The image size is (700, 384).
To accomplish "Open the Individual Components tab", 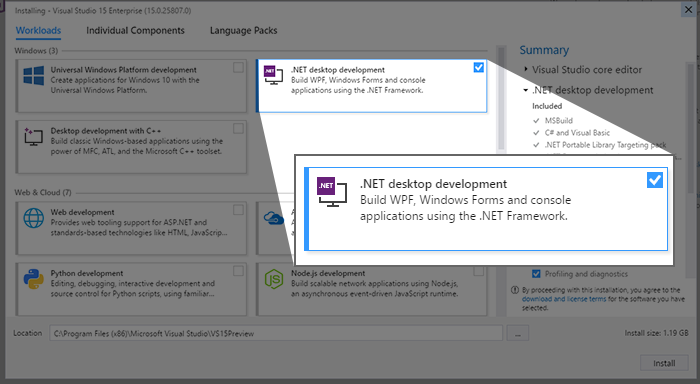I will click(x=135, y=30).
